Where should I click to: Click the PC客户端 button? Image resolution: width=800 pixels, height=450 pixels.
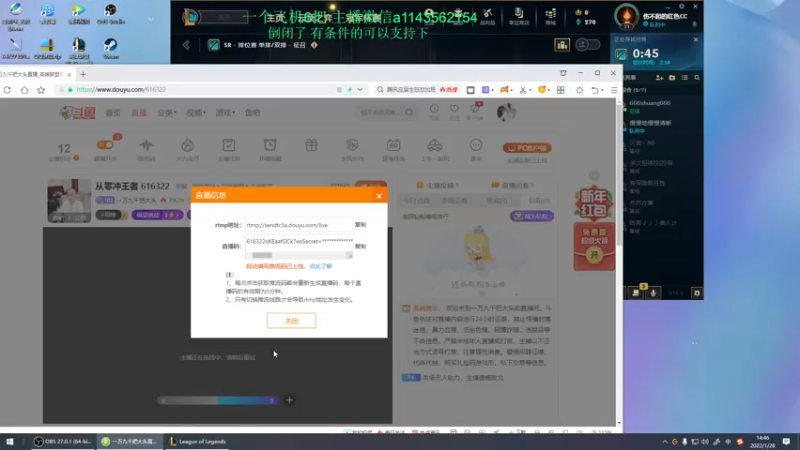click(x=527, y=148)
